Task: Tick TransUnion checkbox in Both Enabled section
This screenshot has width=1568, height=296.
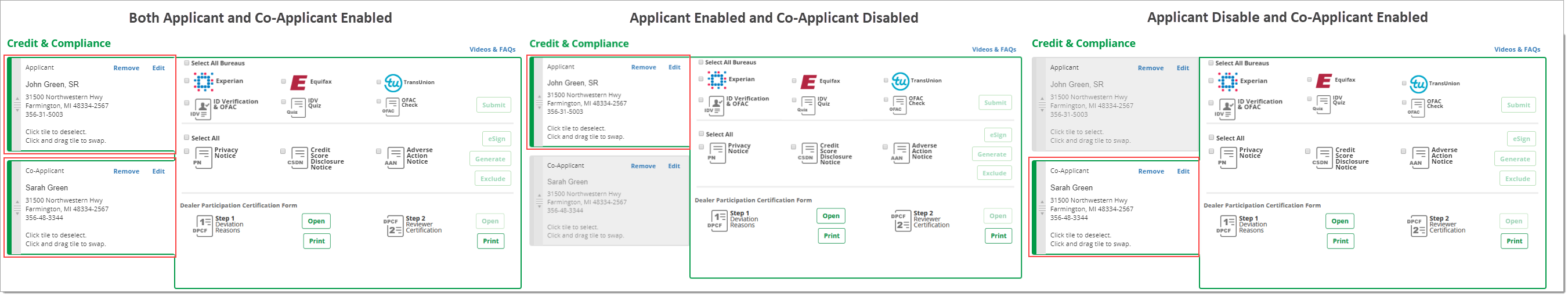Action: click(378, 82)
